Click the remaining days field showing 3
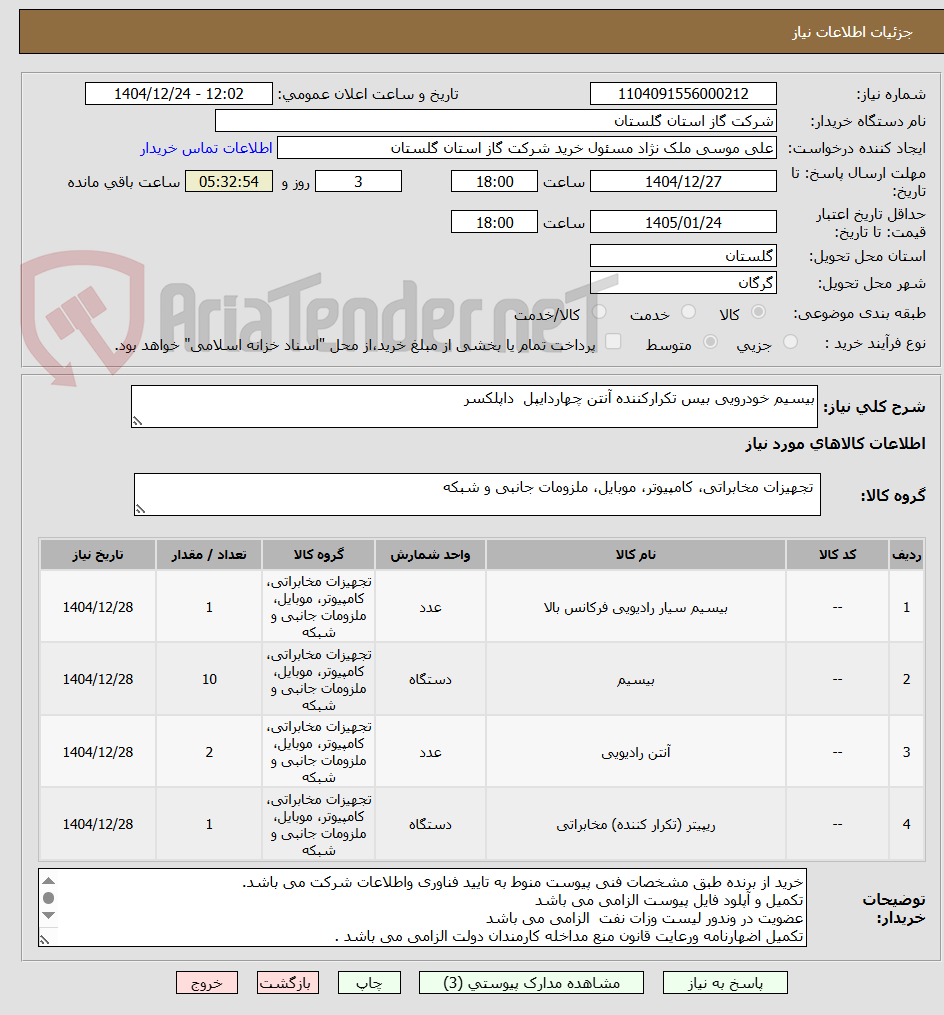Screen dimensions: 944x1015 point(358,182)
